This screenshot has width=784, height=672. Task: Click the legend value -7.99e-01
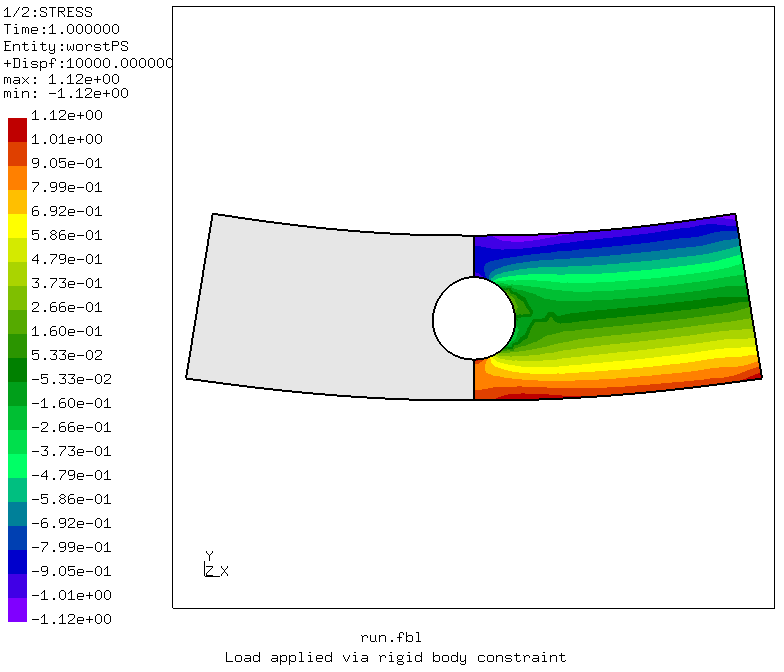tap(71, 547)
